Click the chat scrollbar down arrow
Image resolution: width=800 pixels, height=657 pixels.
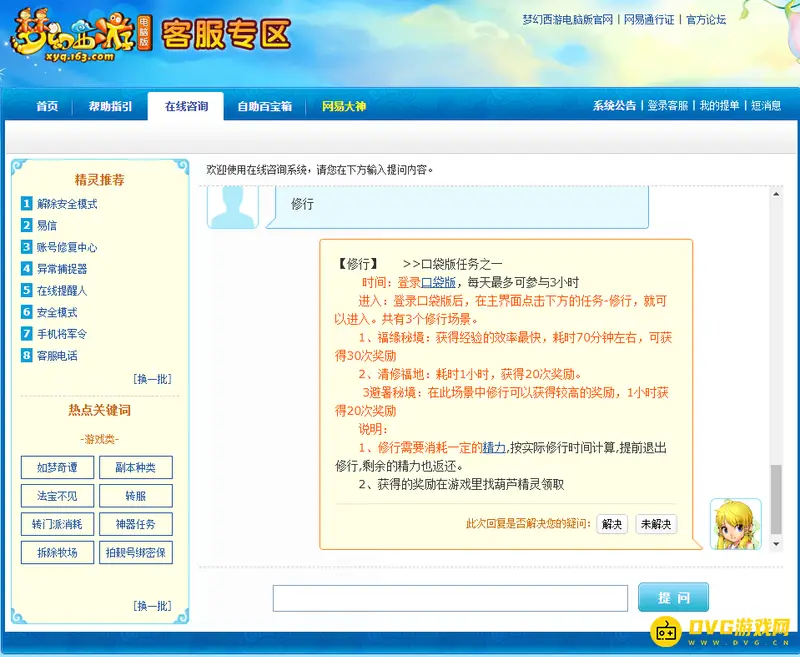coord(776,544)
